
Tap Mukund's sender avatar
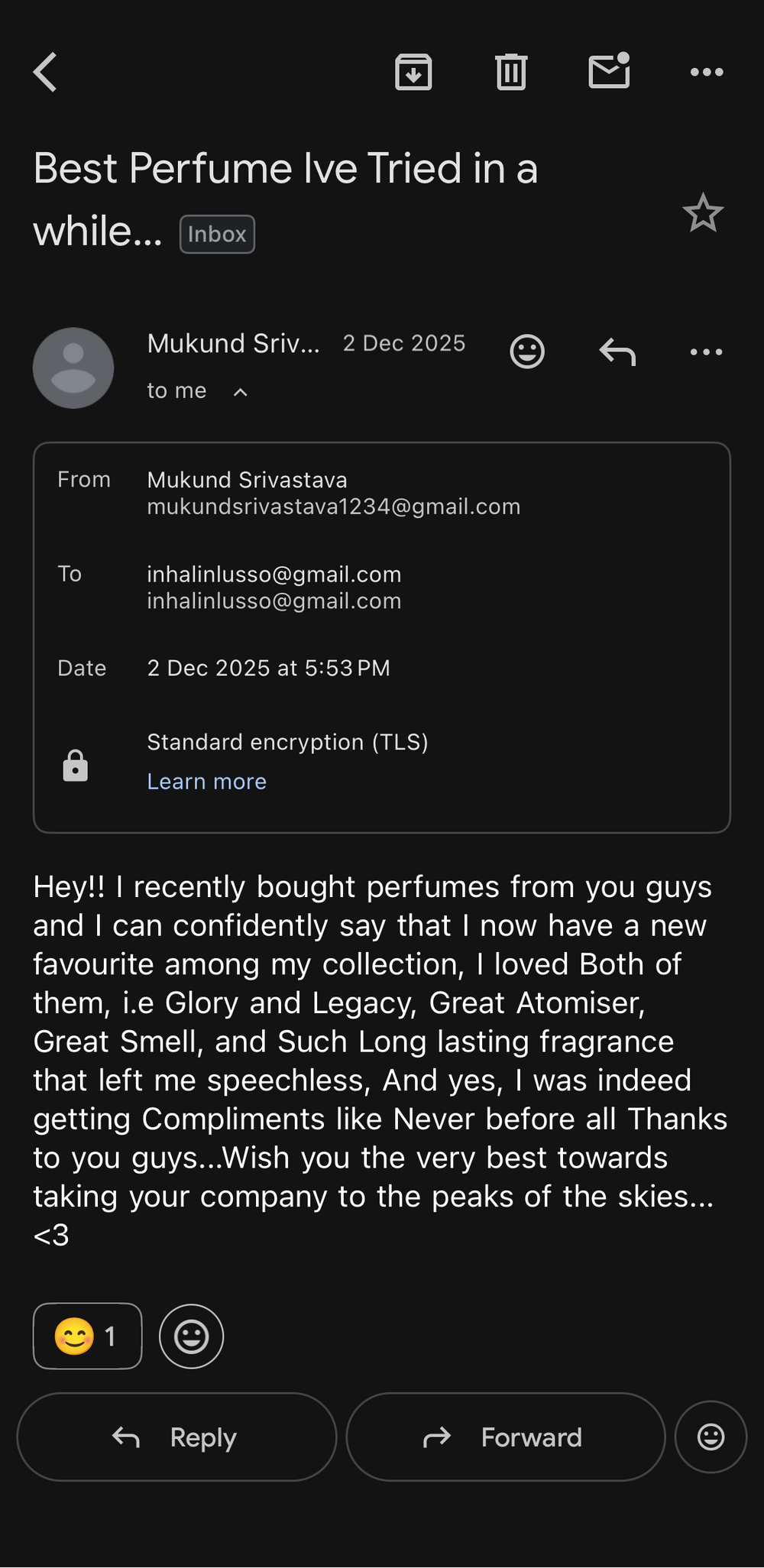pyautogui.click(x=73, y=368)
